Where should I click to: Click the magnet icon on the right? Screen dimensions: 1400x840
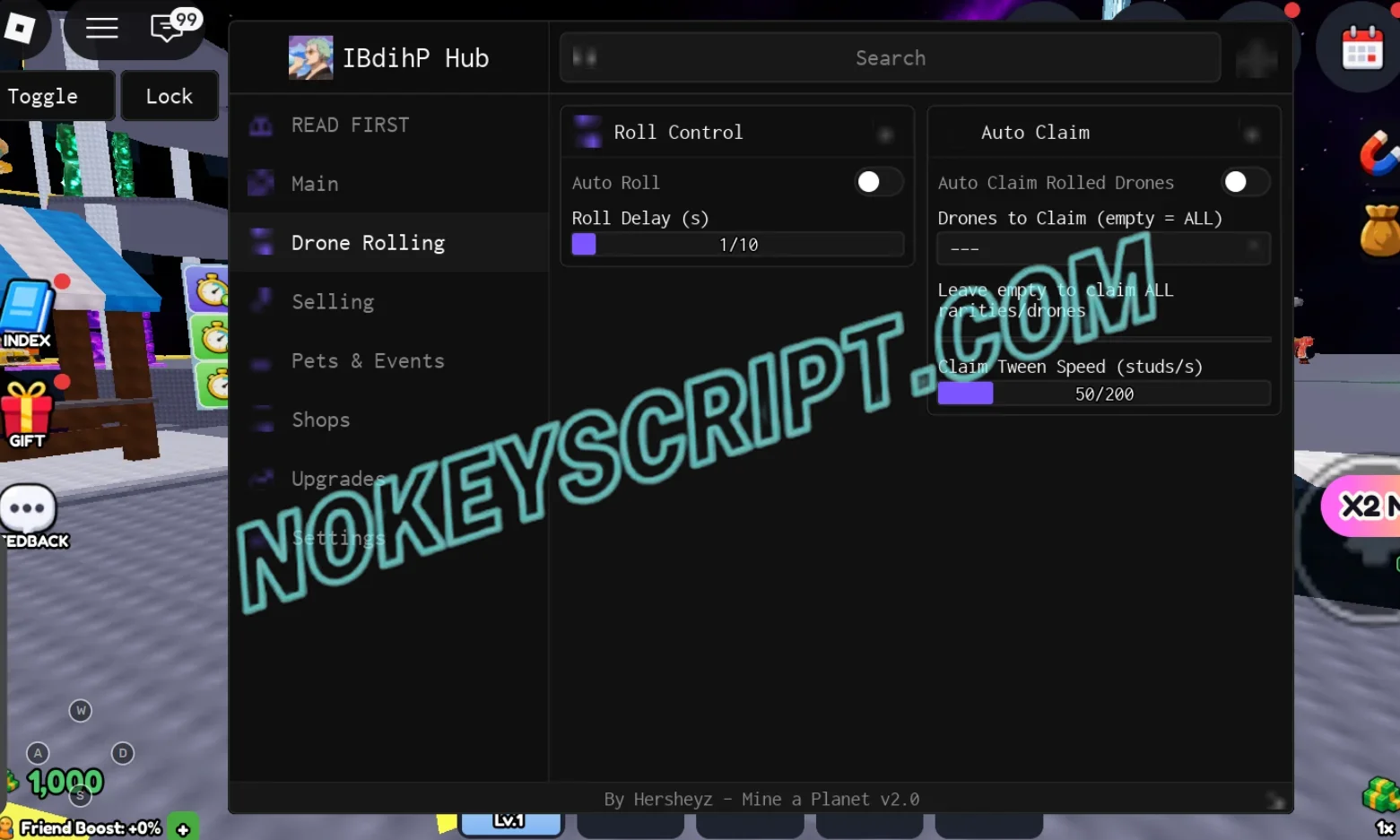[x=1378, y=152]
